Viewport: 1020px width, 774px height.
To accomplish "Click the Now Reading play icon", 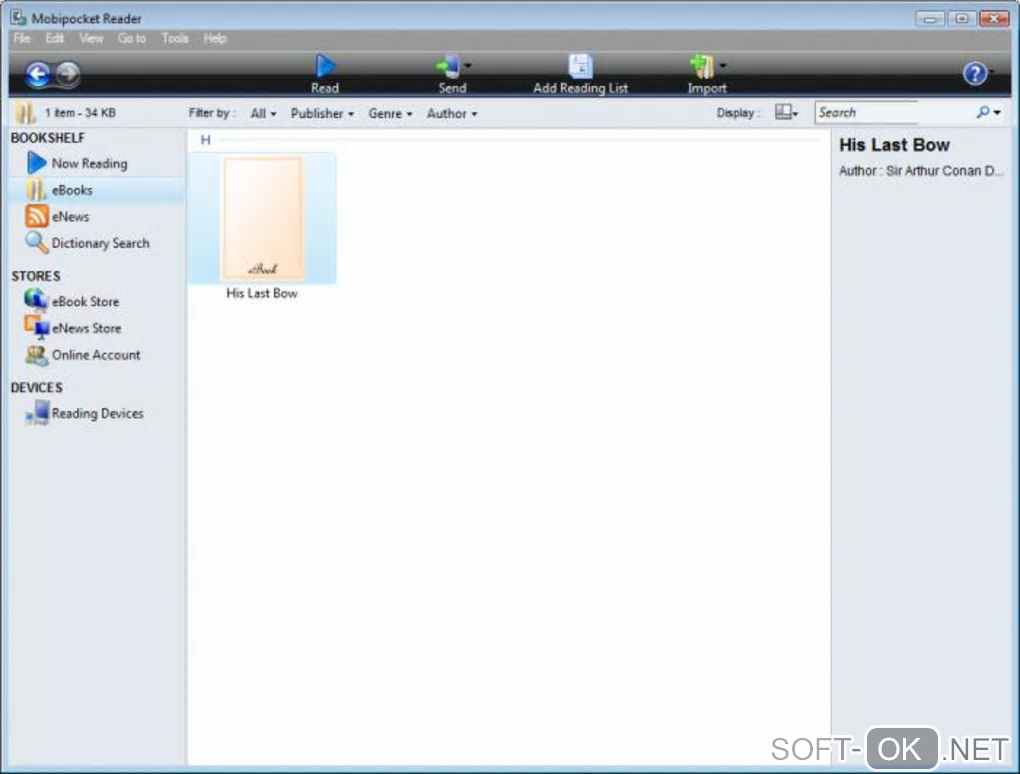I will [x=36, y=163].
